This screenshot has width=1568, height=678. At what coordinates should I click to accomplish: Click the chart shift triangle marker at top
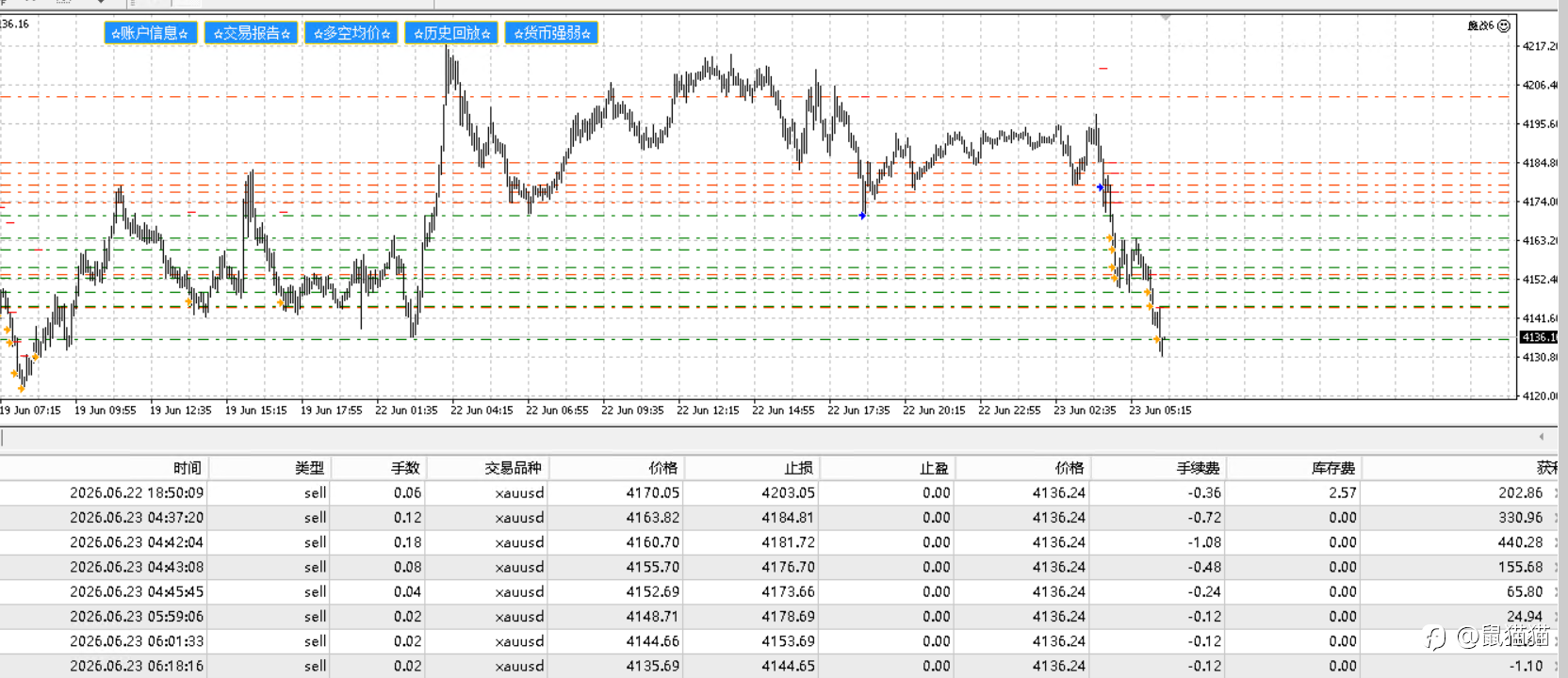tap(1166, 18)
